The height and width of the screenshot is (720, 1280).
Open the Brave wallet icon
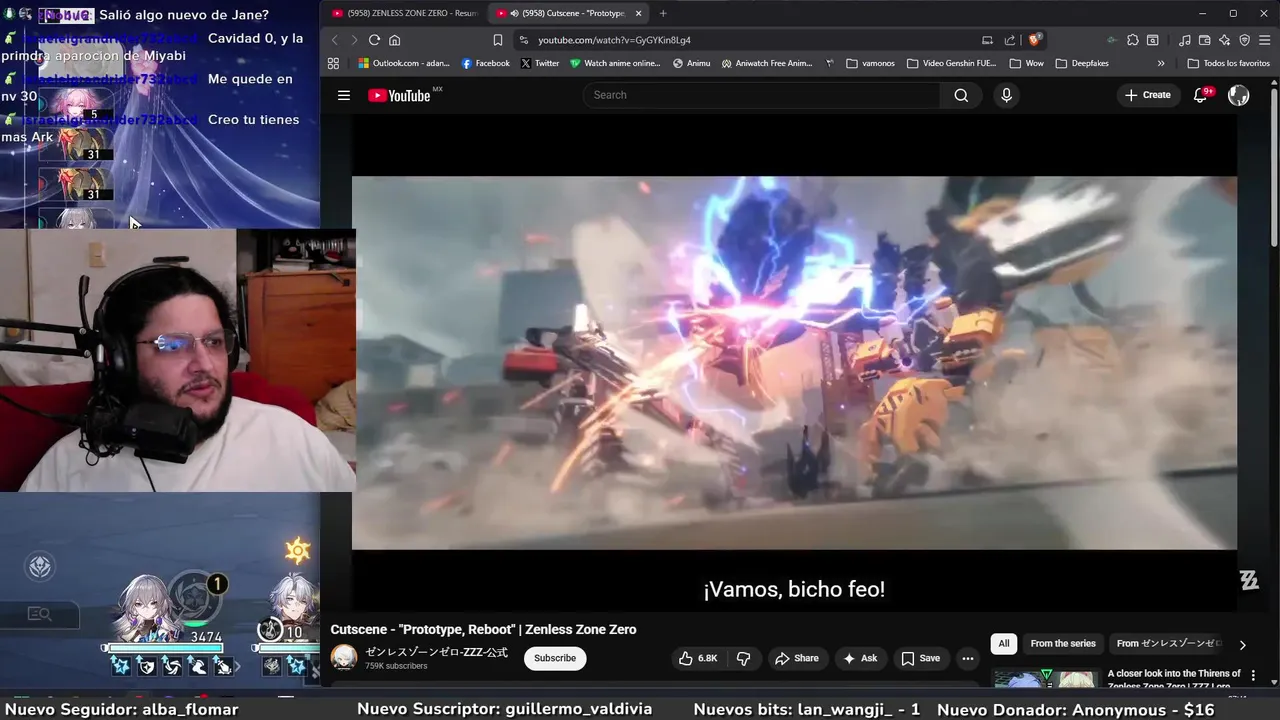coord(1205,40)
